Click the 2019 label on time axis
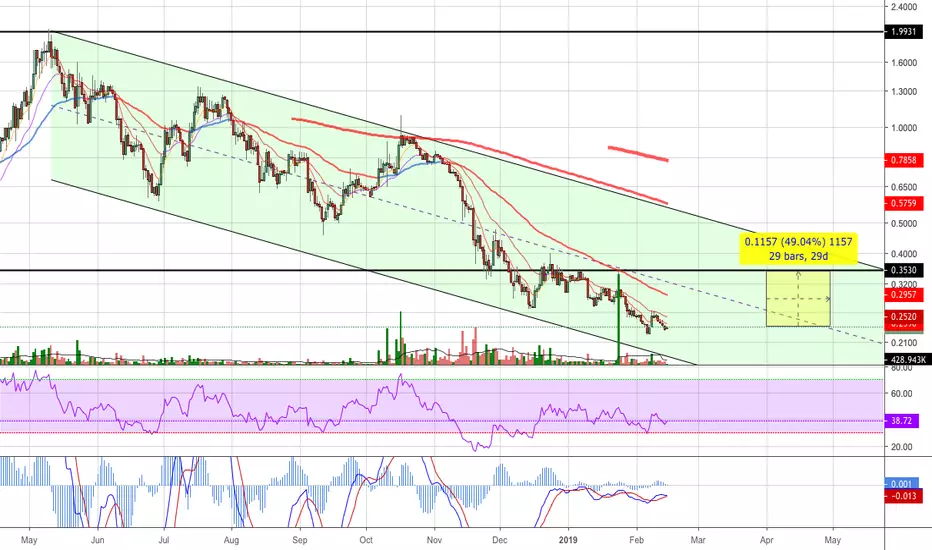This screenshot has width=932, height=550. [x=569, y=540]
